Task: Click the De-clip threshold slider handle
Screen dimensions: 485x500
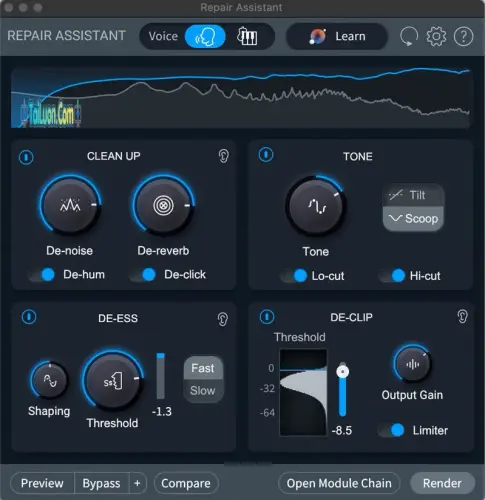Action: (x=342, y=371)
